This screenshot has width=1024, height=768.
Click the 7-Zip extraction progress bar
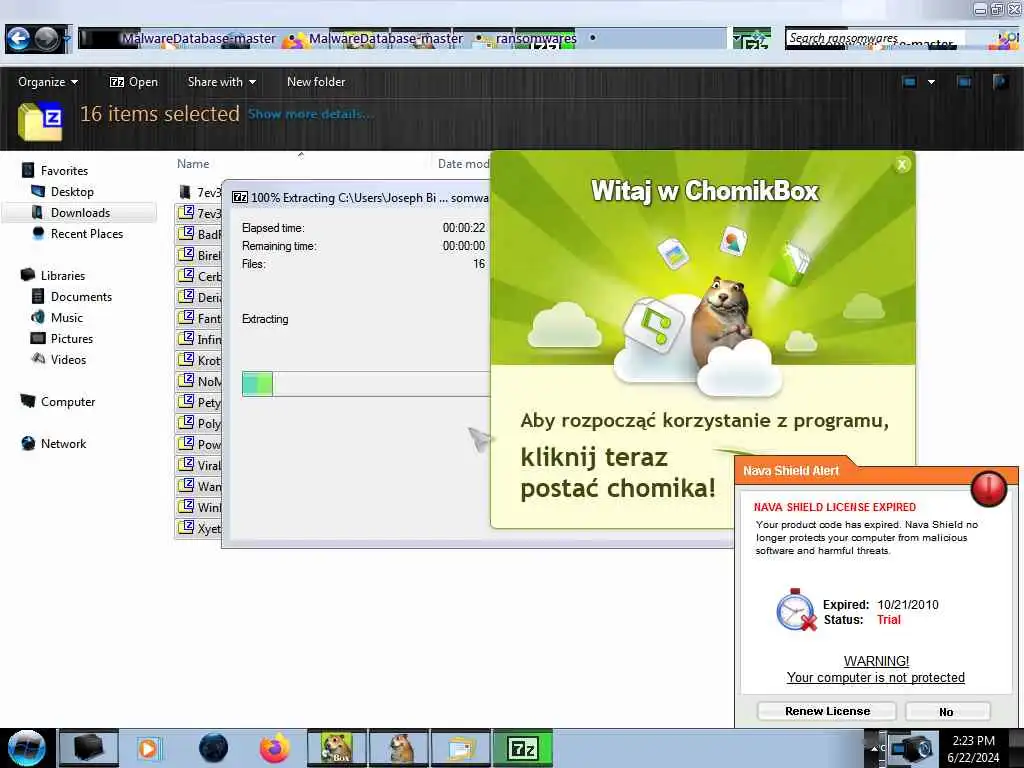[x=366, y=384]
